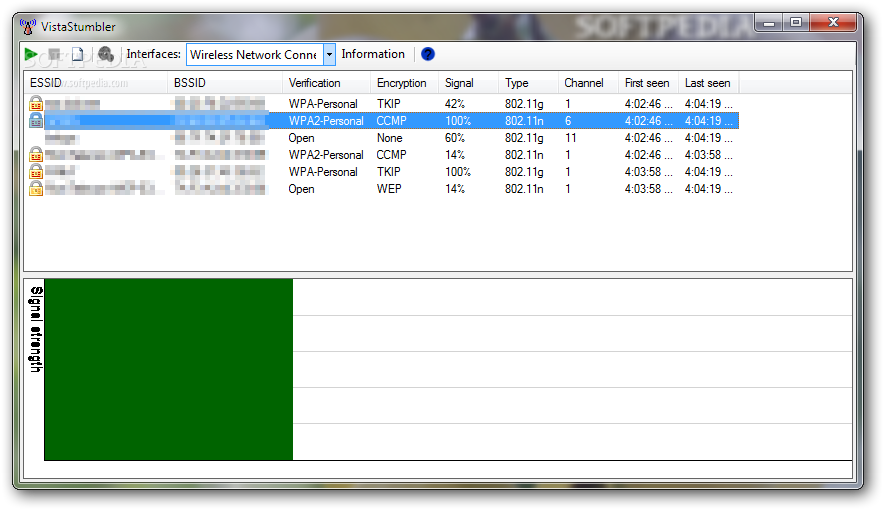This screenshot has height=510, width=884.
Task: Click channel '6' in selected row
Action: point(568,121)
